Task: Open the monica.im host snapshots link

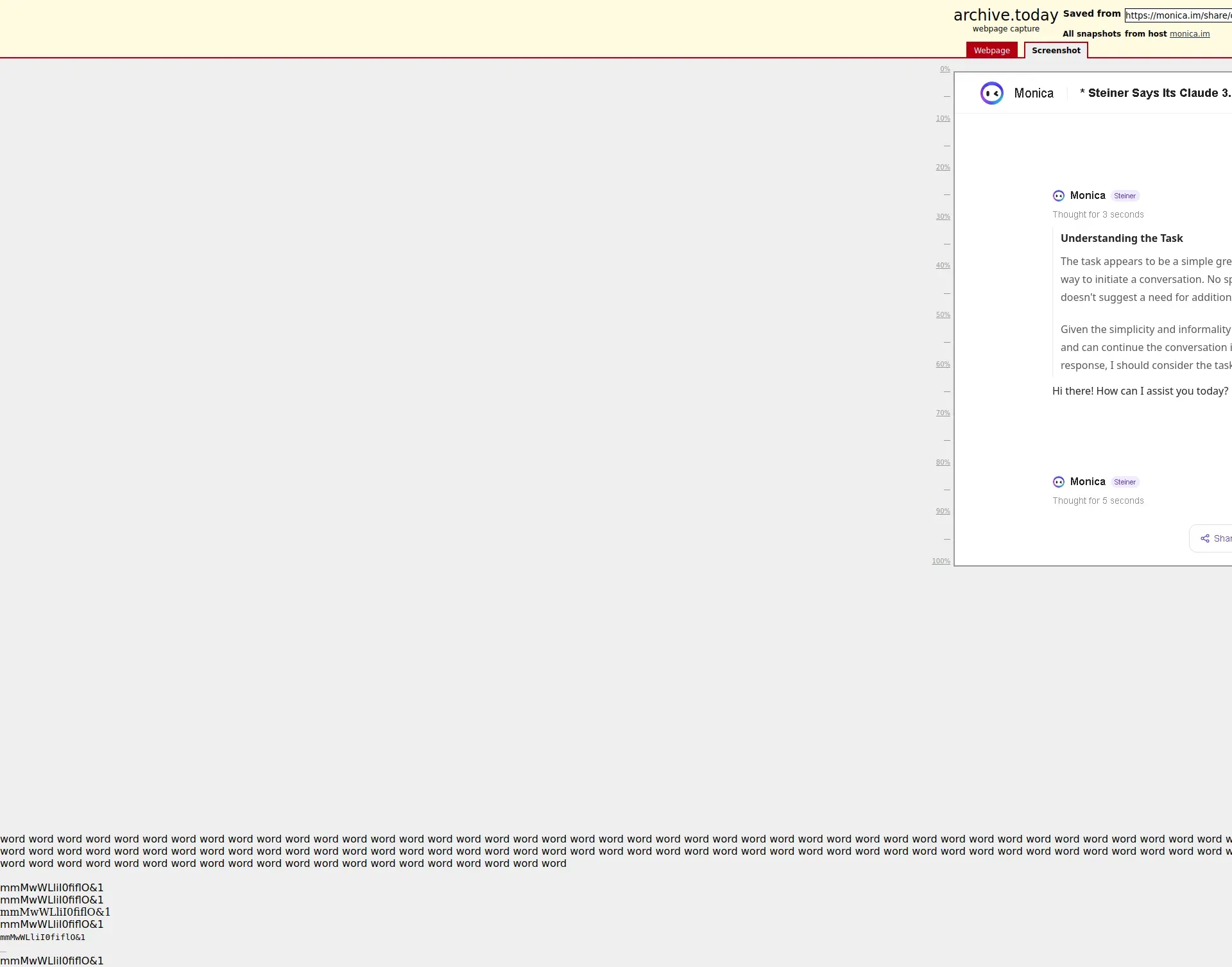Action: coord(1189,34)
